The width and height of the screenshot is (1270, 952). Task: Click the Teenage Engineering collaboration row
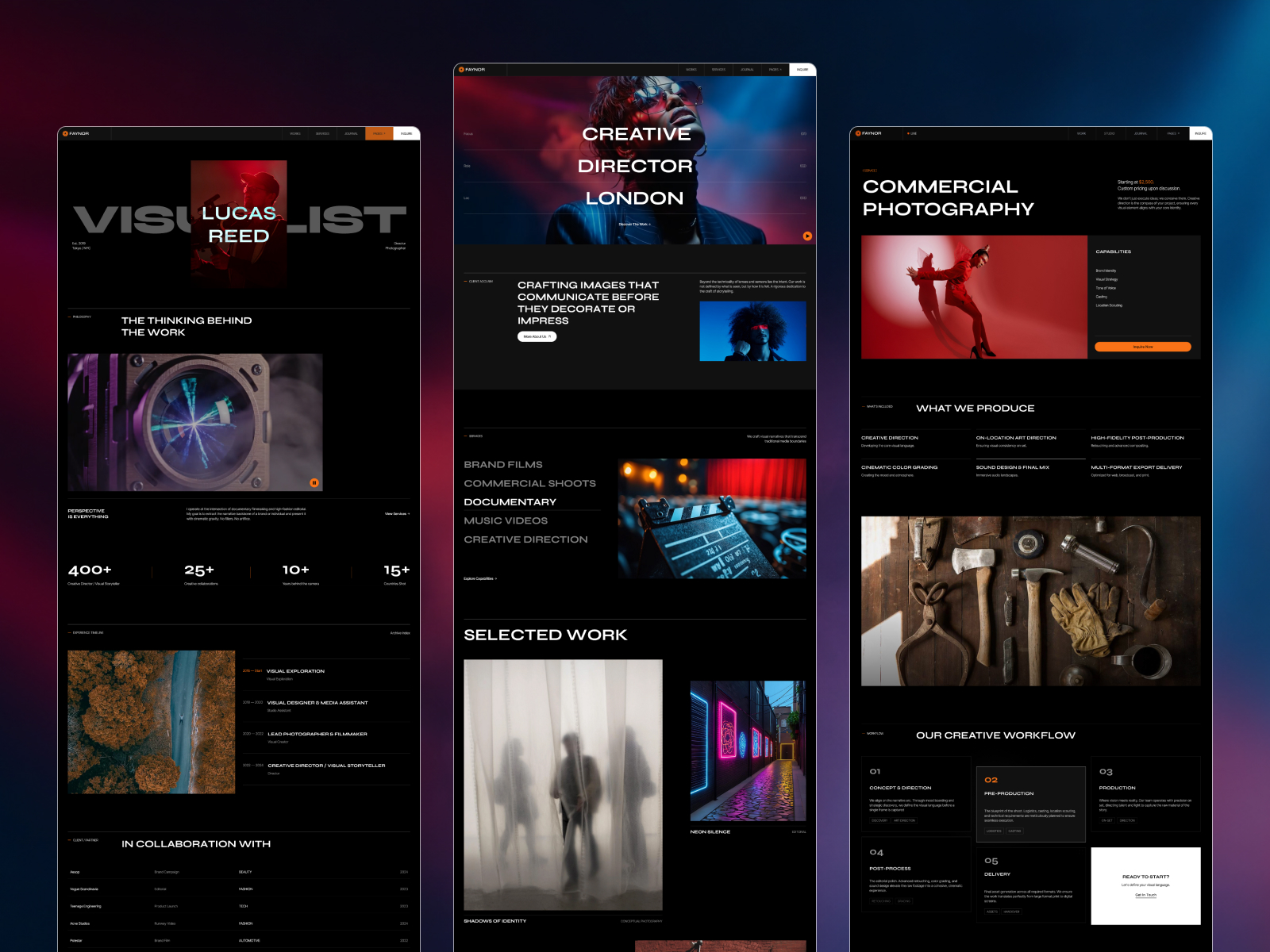tap(239, 906)
